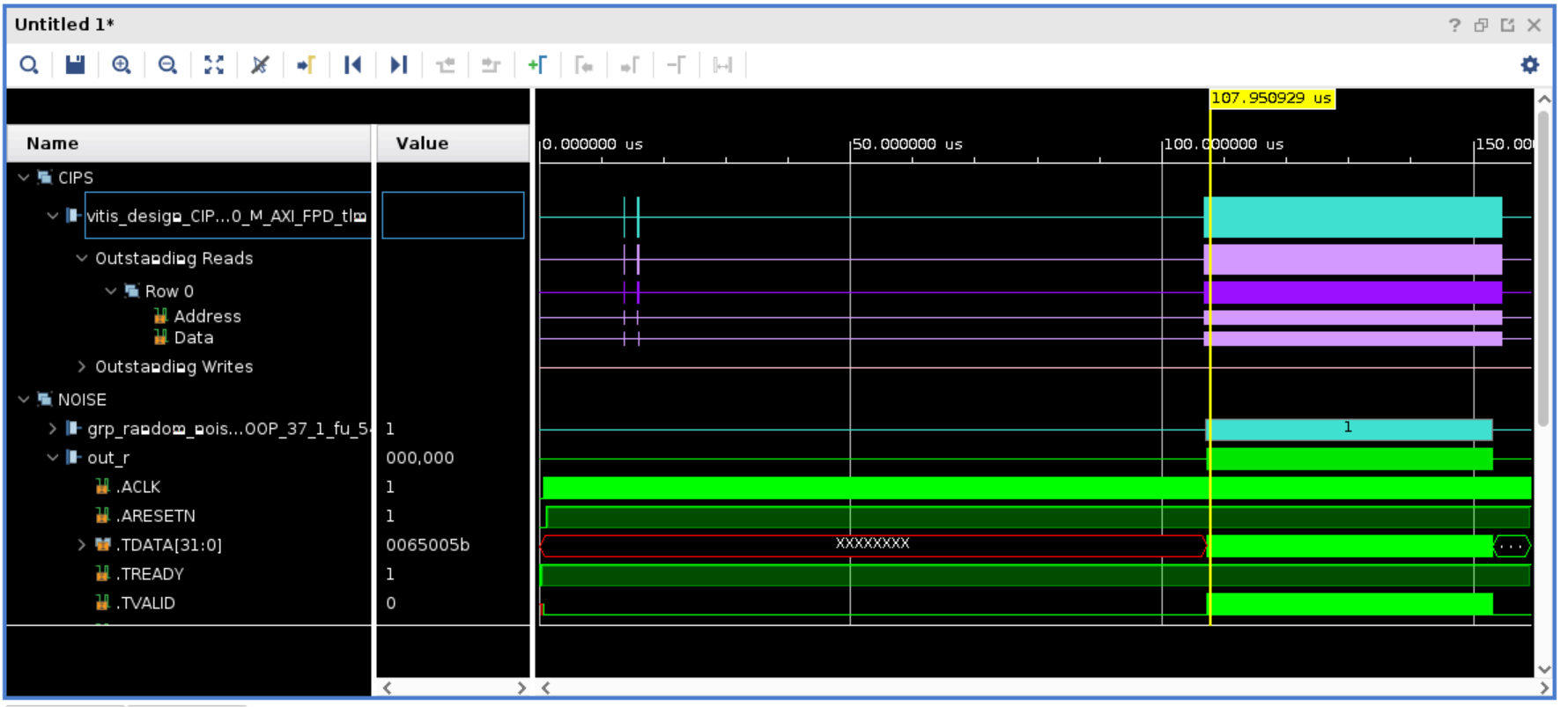Collapse the CIPS group
This screenshot has width=1568, height=707.
click(24, 178)
